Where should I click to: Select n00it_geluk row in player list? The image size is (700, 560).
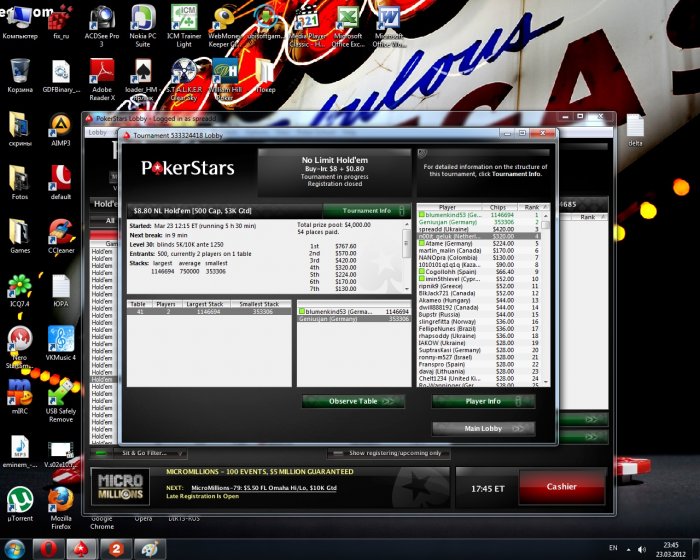(479, 236)
